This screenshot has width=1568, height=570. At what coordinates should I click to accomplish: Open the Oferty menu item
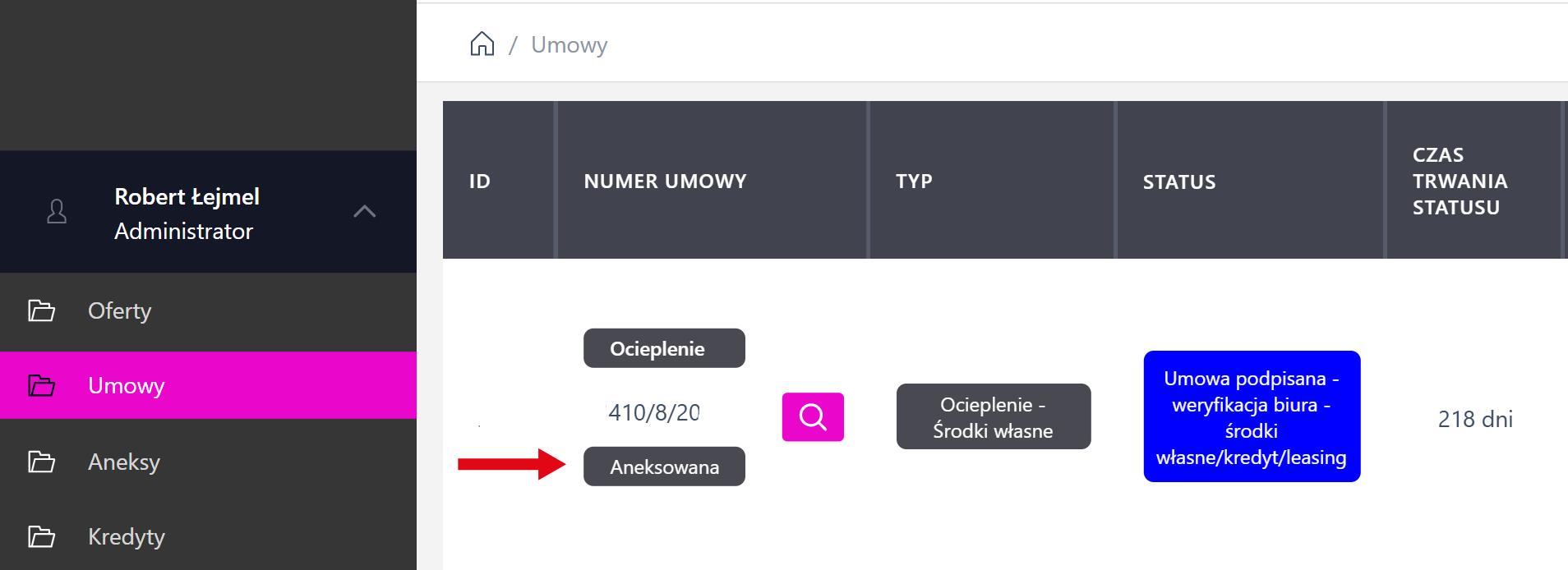[120, 310]
